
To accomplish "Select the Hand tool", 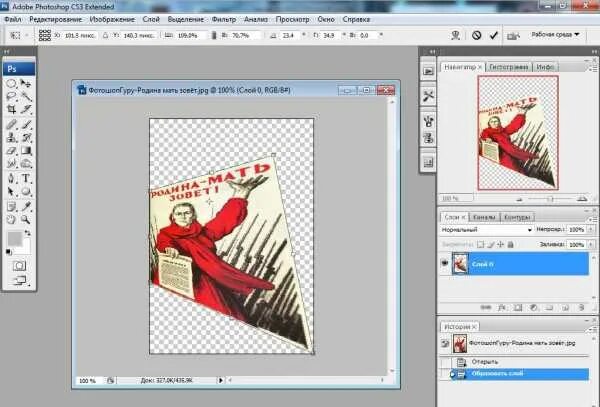I will pyautogui.click(x=11, y=220).
